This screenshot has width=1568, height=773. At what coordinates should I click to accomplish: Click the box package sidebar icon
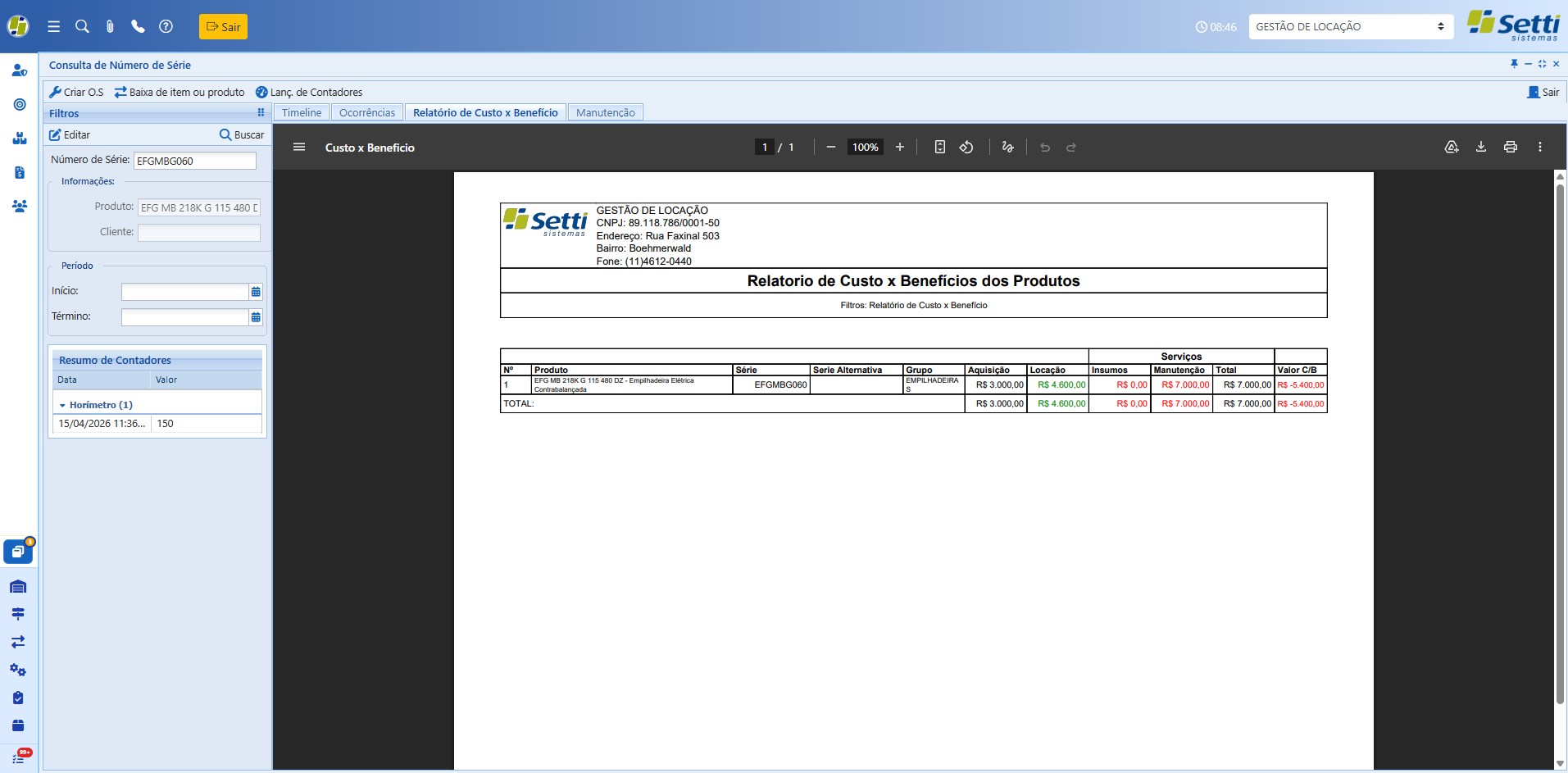[18, 725]
